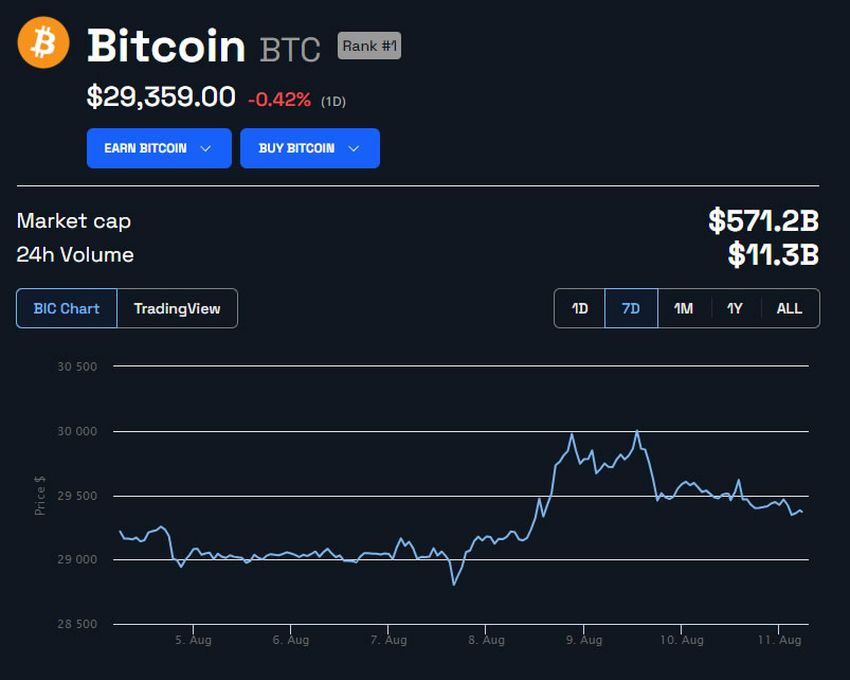Open the Earn Bitcoin dropdown chevron
Screen dimensions: 850x680
(x=205, y=149)
